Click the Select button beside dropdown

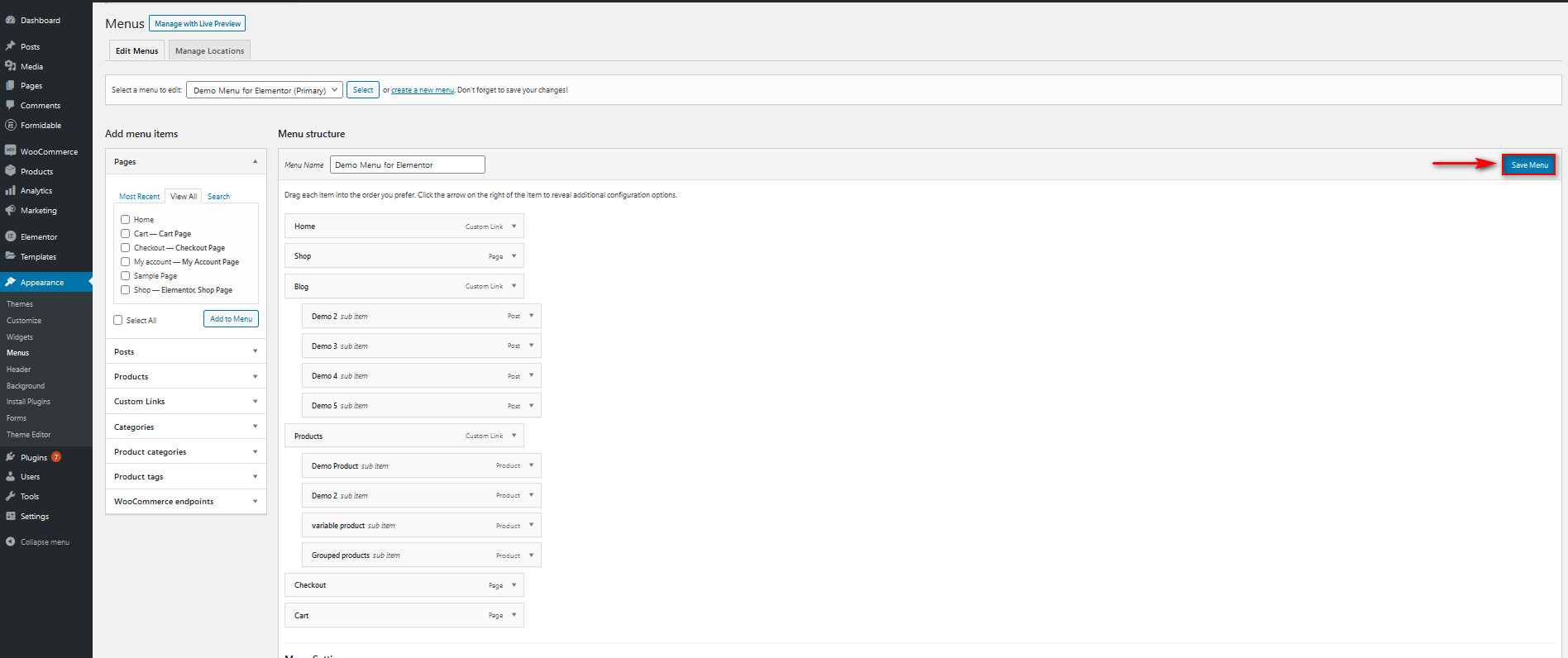[x=363, y=90]
